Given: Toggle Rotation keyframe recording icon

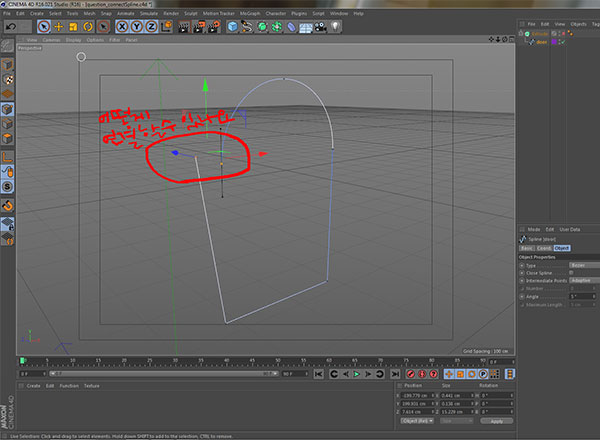Looking at the screenshot, I should pos(472,374).
